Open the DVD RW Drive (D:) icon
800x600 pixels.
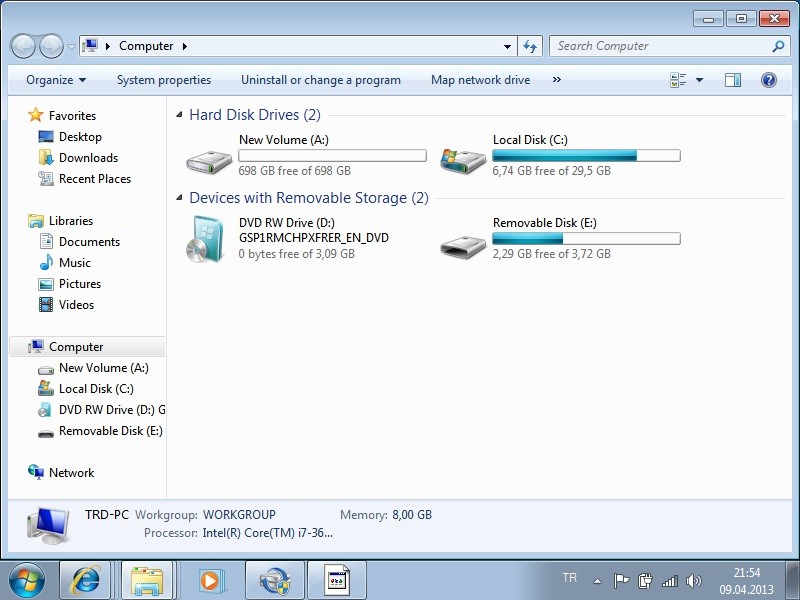207,240
